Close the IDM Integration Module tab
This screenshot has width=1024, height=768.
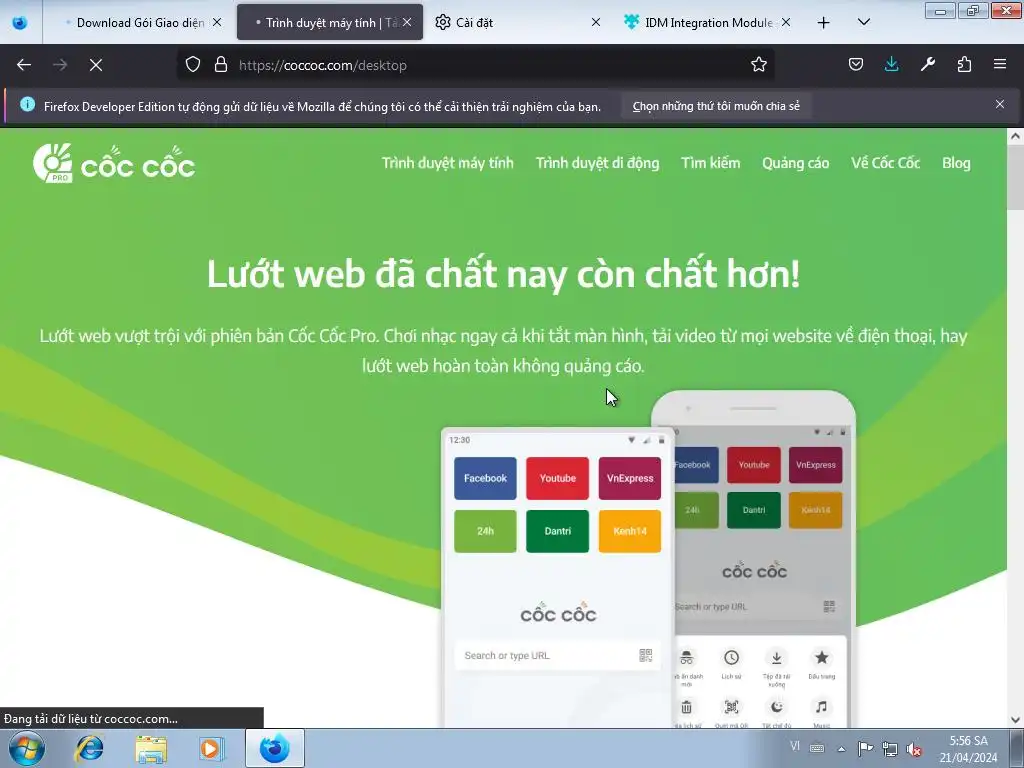[786, 22]
